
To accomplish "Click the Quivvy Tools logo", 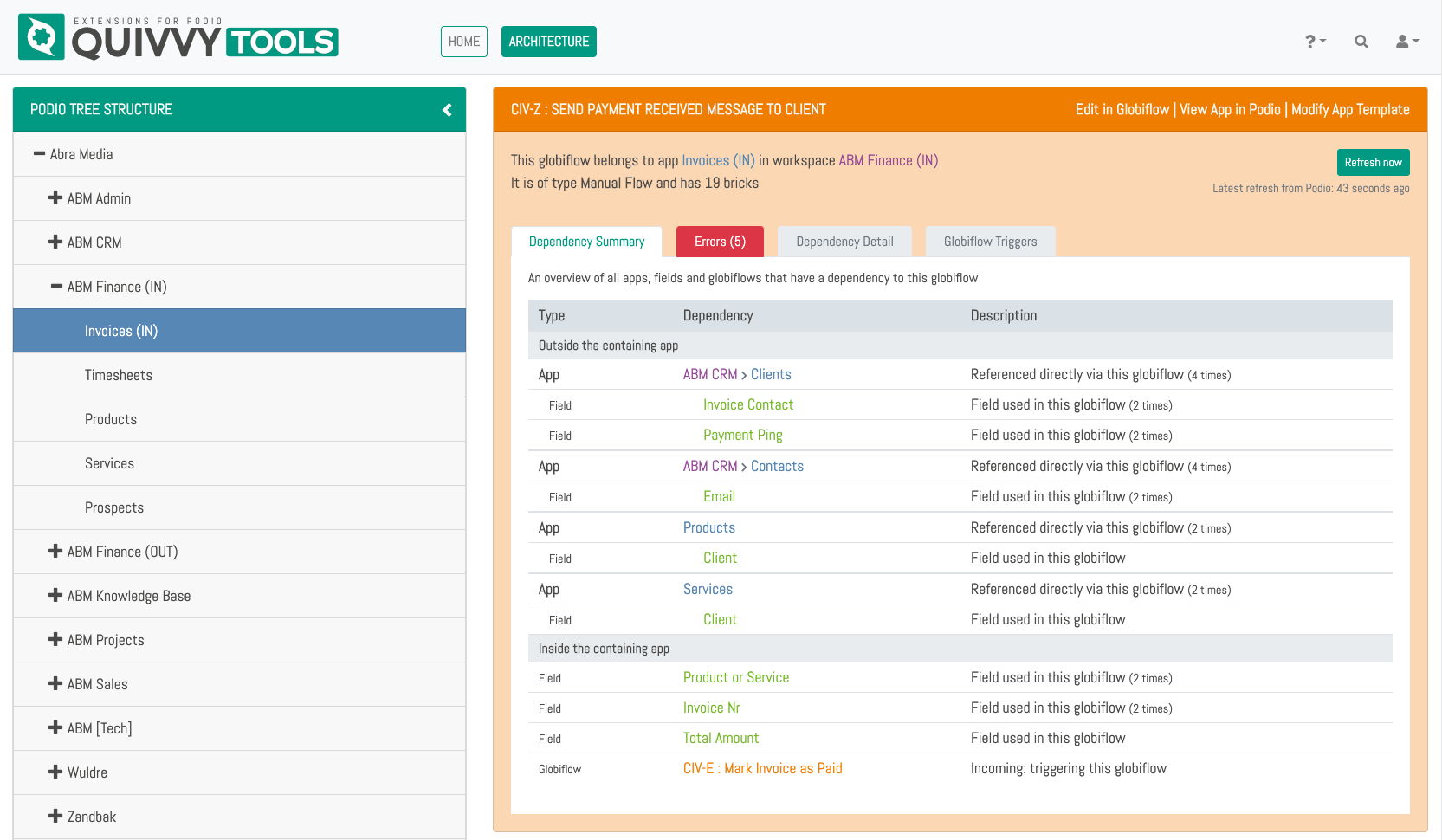I will (x=178, y=38).
